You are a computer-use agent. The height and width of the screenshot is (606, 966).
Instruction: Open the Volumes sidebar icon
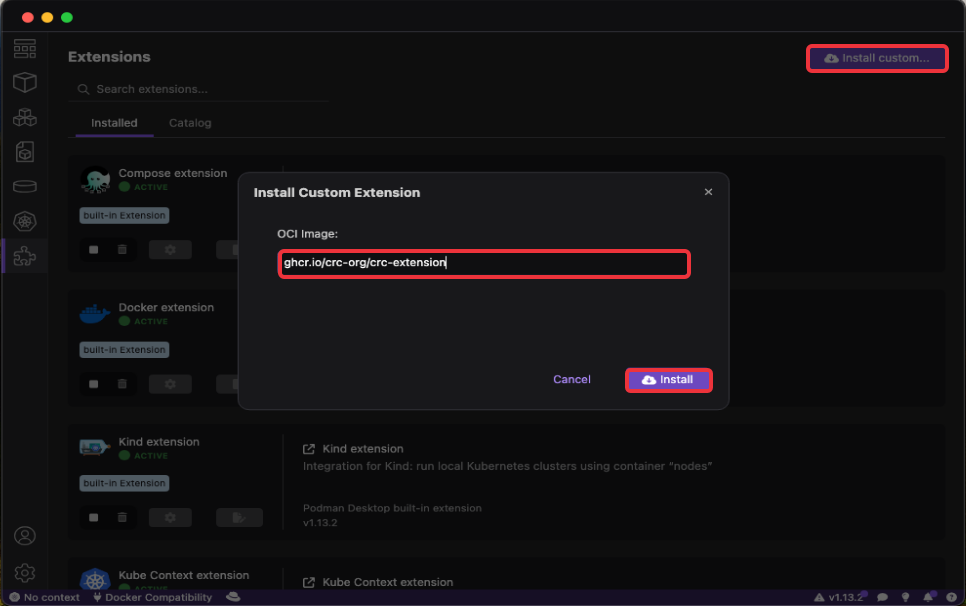click(x=25, y=186)
